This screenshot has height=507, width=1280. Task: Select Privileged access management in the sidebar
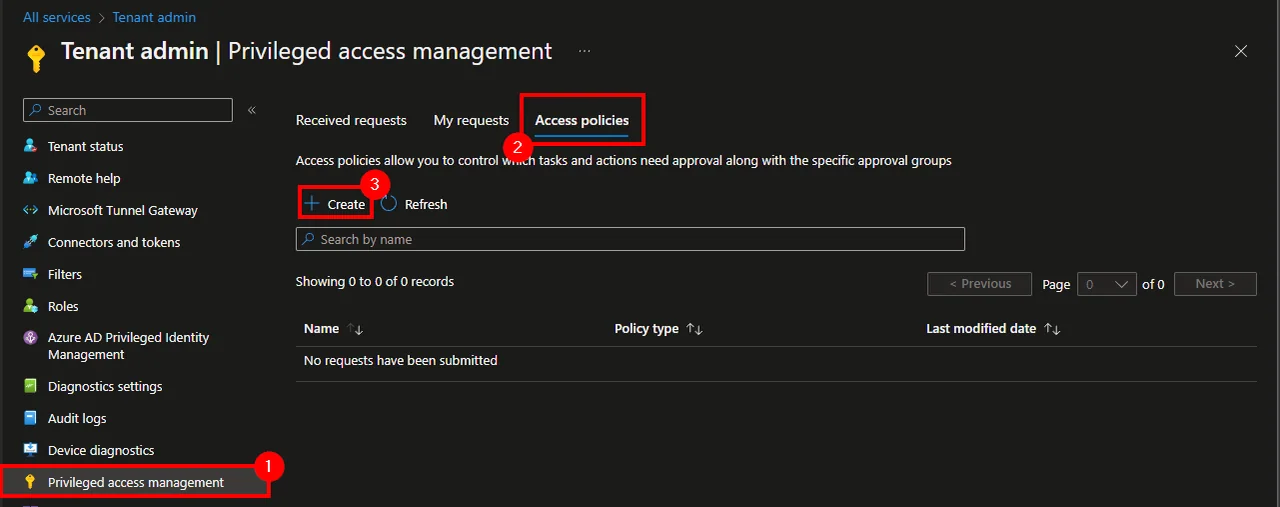click(136, 482)
